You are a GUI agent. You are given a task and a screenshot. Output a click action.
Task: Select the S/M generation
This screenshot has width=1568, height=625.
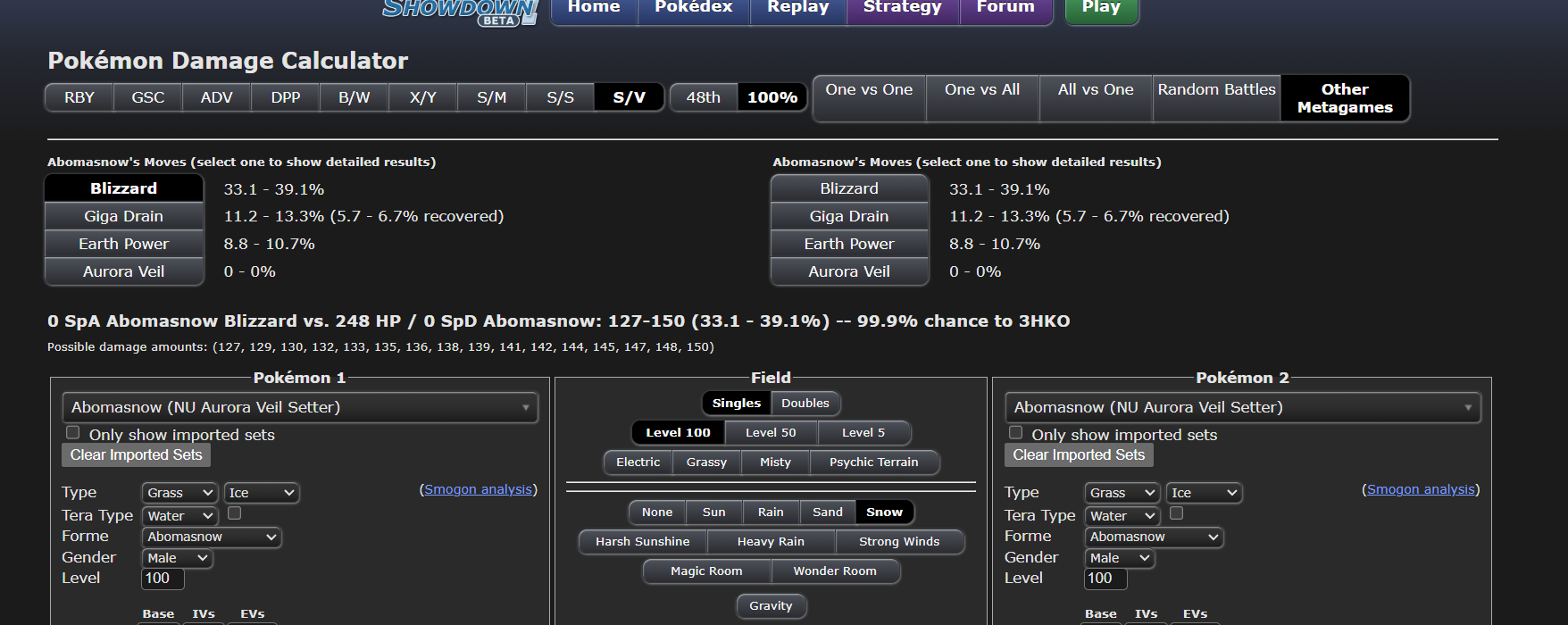pyautogui.click(x=492, y=97)
